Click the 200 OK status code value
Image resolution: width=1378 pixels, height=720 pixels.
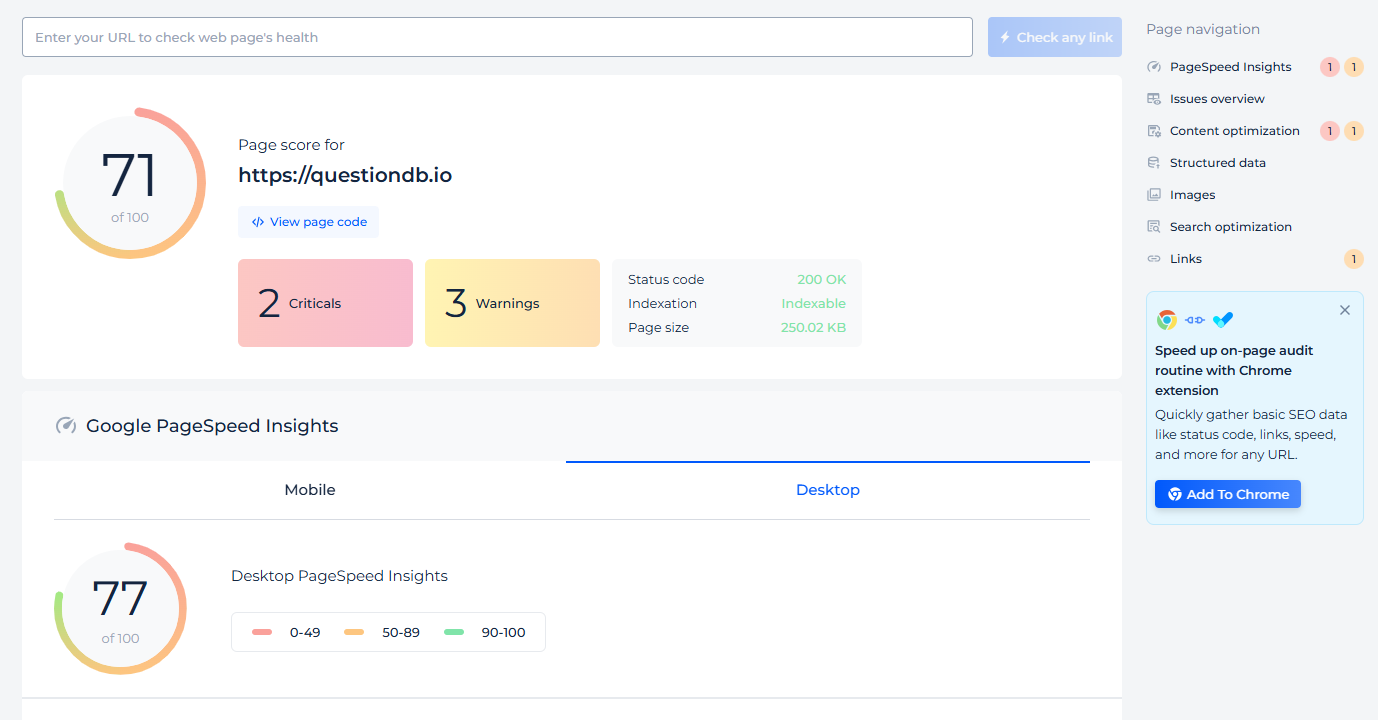821,280
